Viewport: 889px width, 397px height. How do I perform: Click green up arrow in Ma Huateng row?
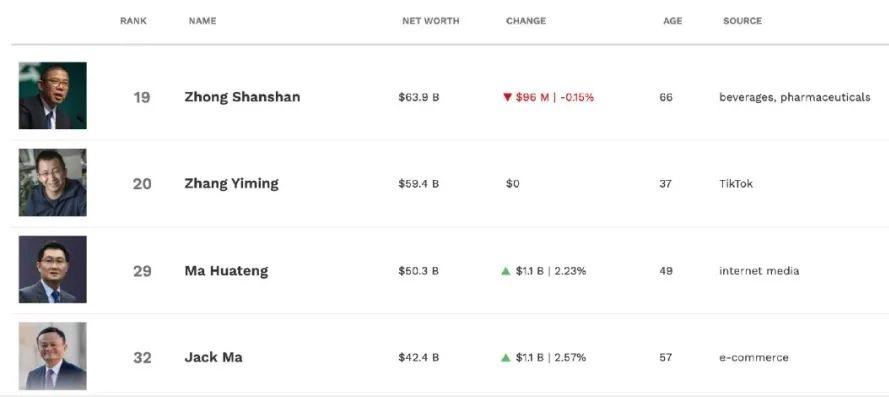tap(506, 271)
